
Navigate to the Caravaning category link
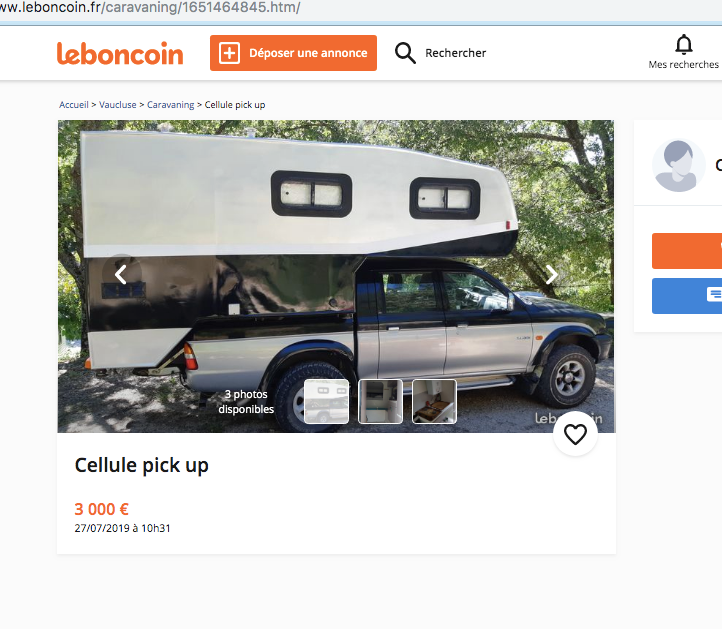(x=171, y=105)
